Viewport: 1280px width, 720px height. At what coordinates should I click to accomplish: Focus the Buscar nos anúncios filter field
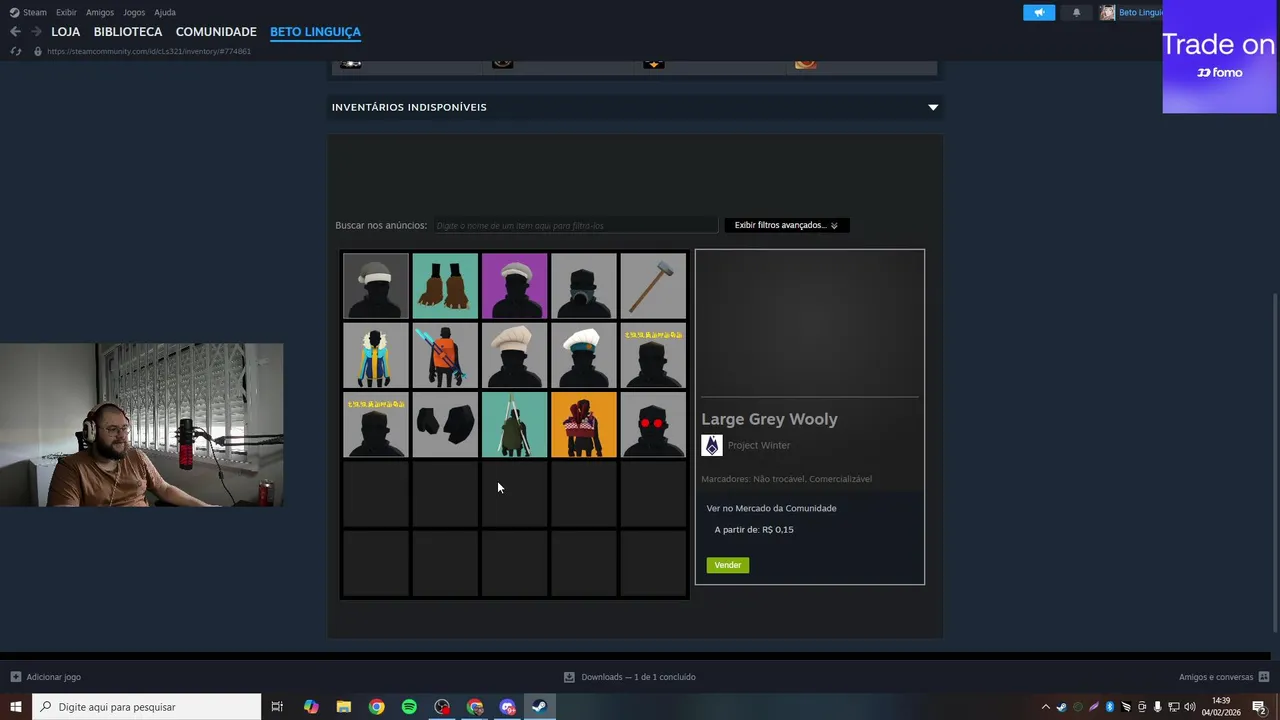pyautogui.click(x=576, y=226)
